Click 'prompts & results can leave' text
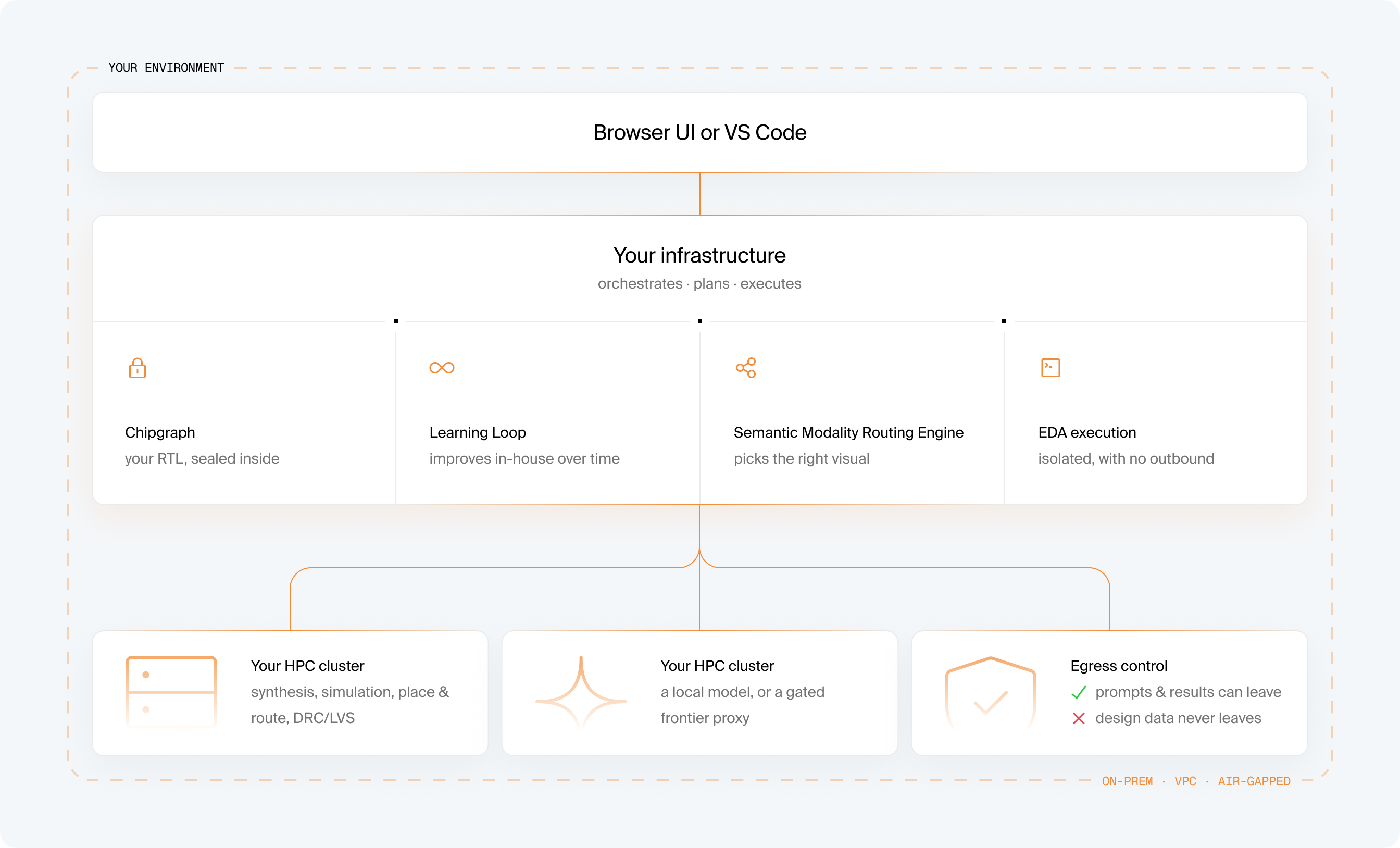The height and width of the screenshot is (848, 1400). point(1188,692)
